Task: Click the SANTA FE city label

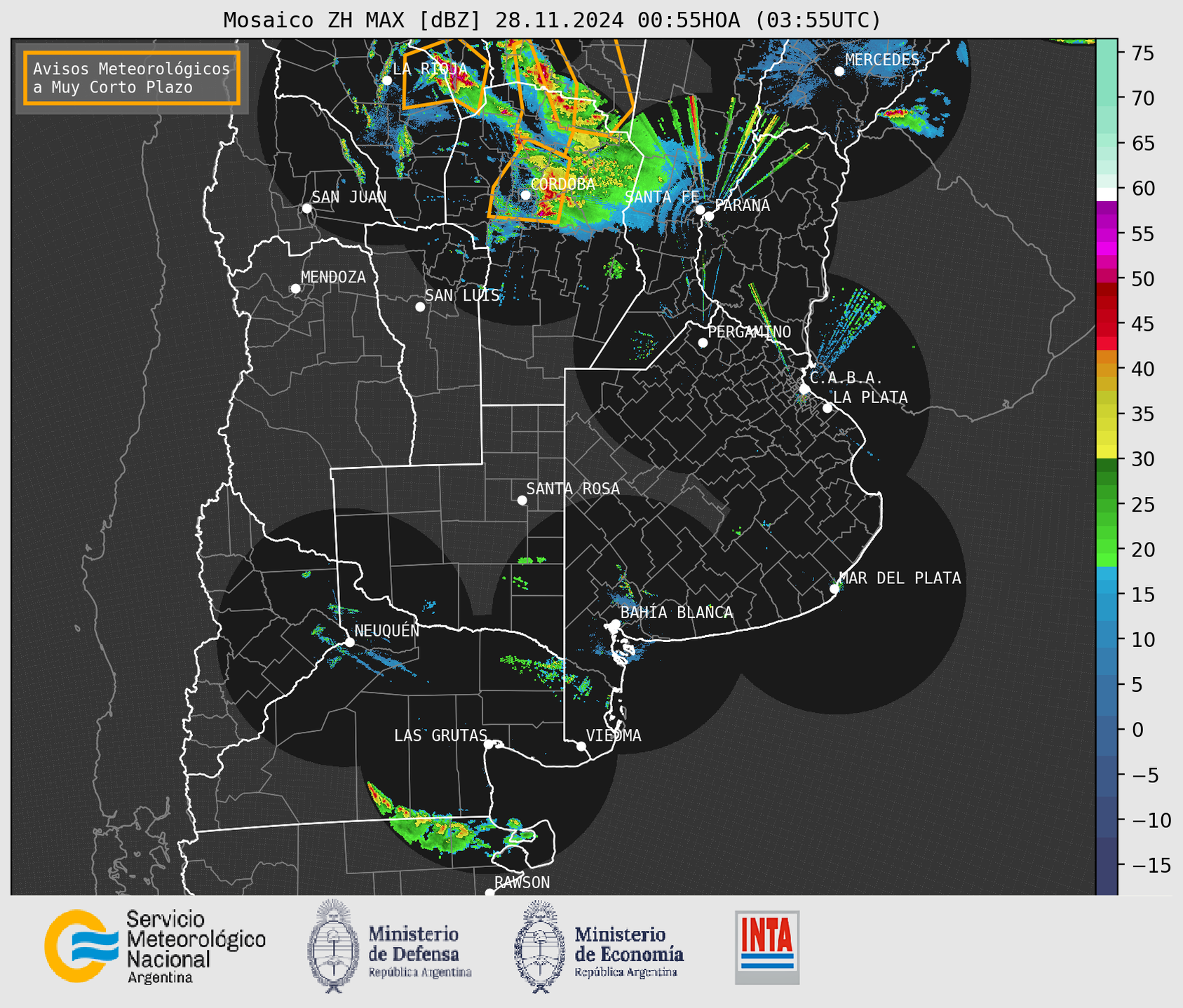Action: pyautogui.click(x=662, y=197)
